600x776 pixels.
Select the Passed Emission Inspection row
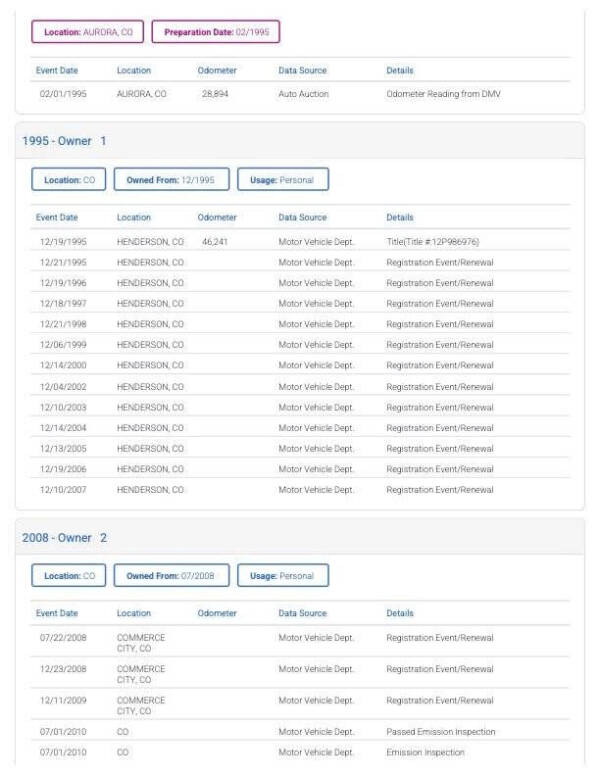300,731
